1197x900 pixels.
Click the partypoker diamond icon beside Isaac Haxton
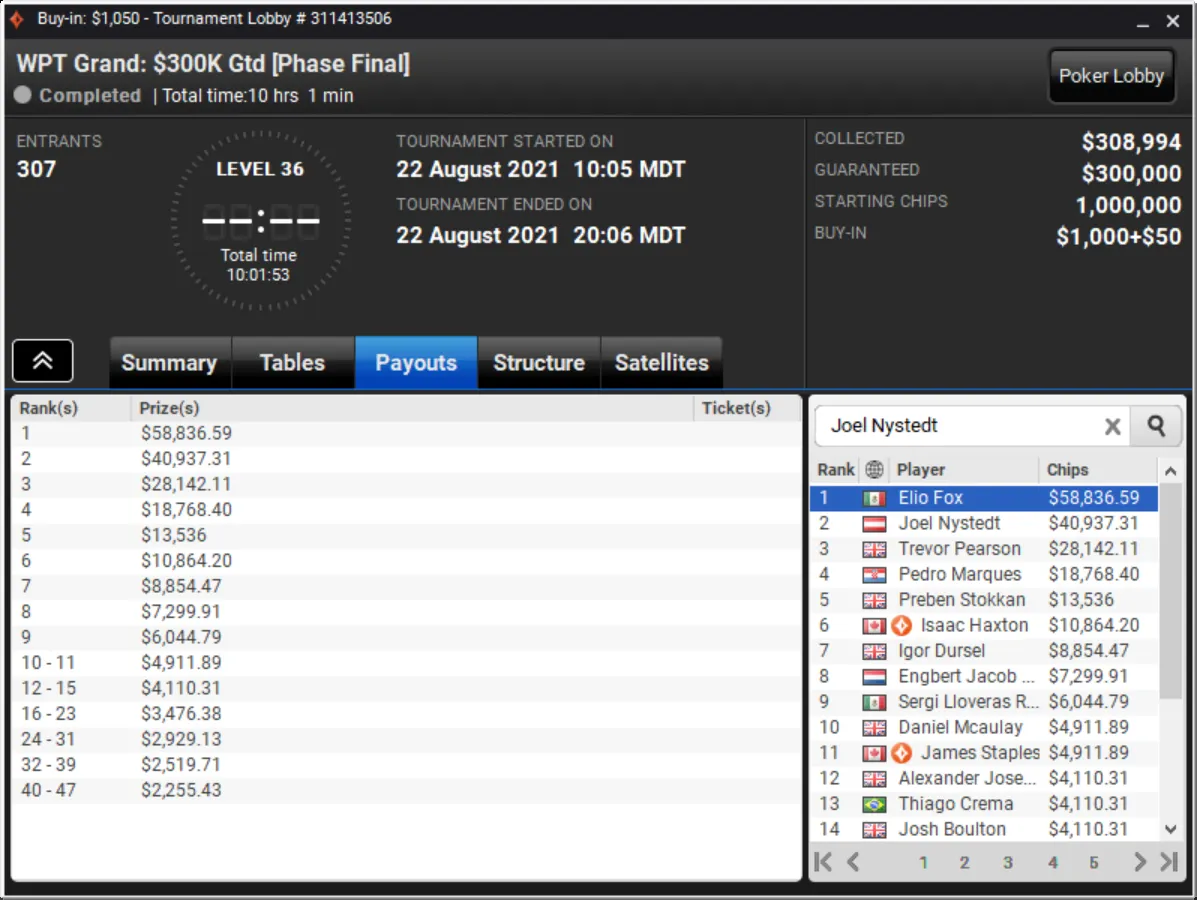pyautogui.click(x=902, y=626)
